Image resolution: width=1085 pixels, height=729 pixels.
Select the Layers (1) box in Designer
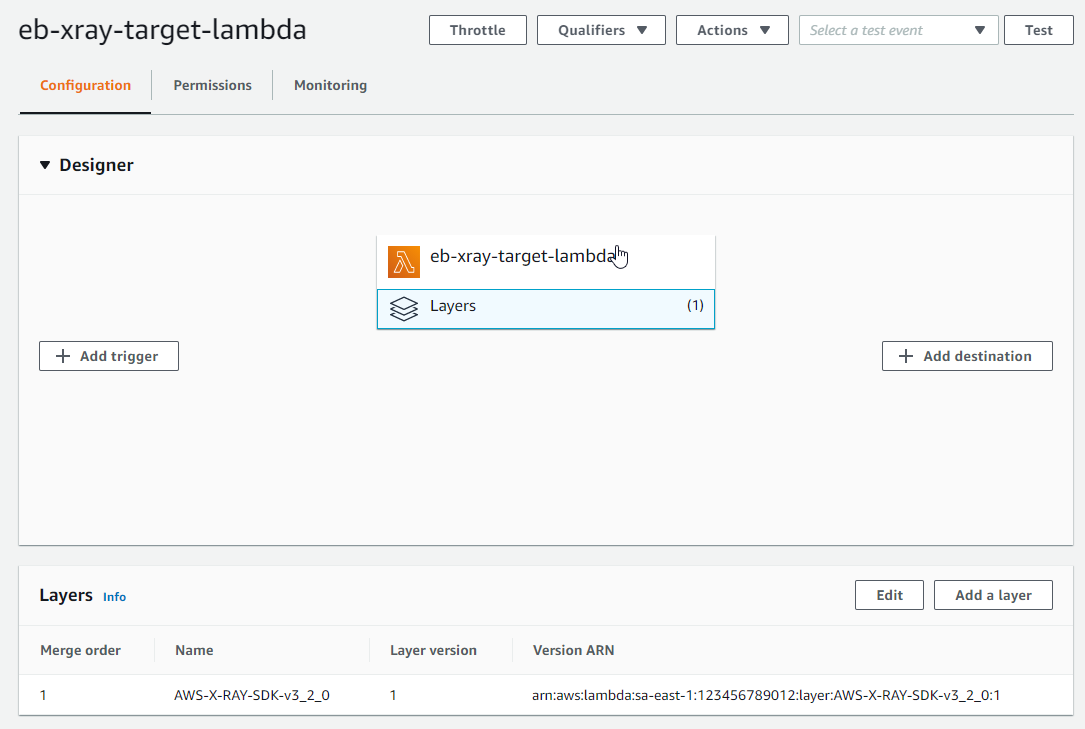click(x=546, y=309)
